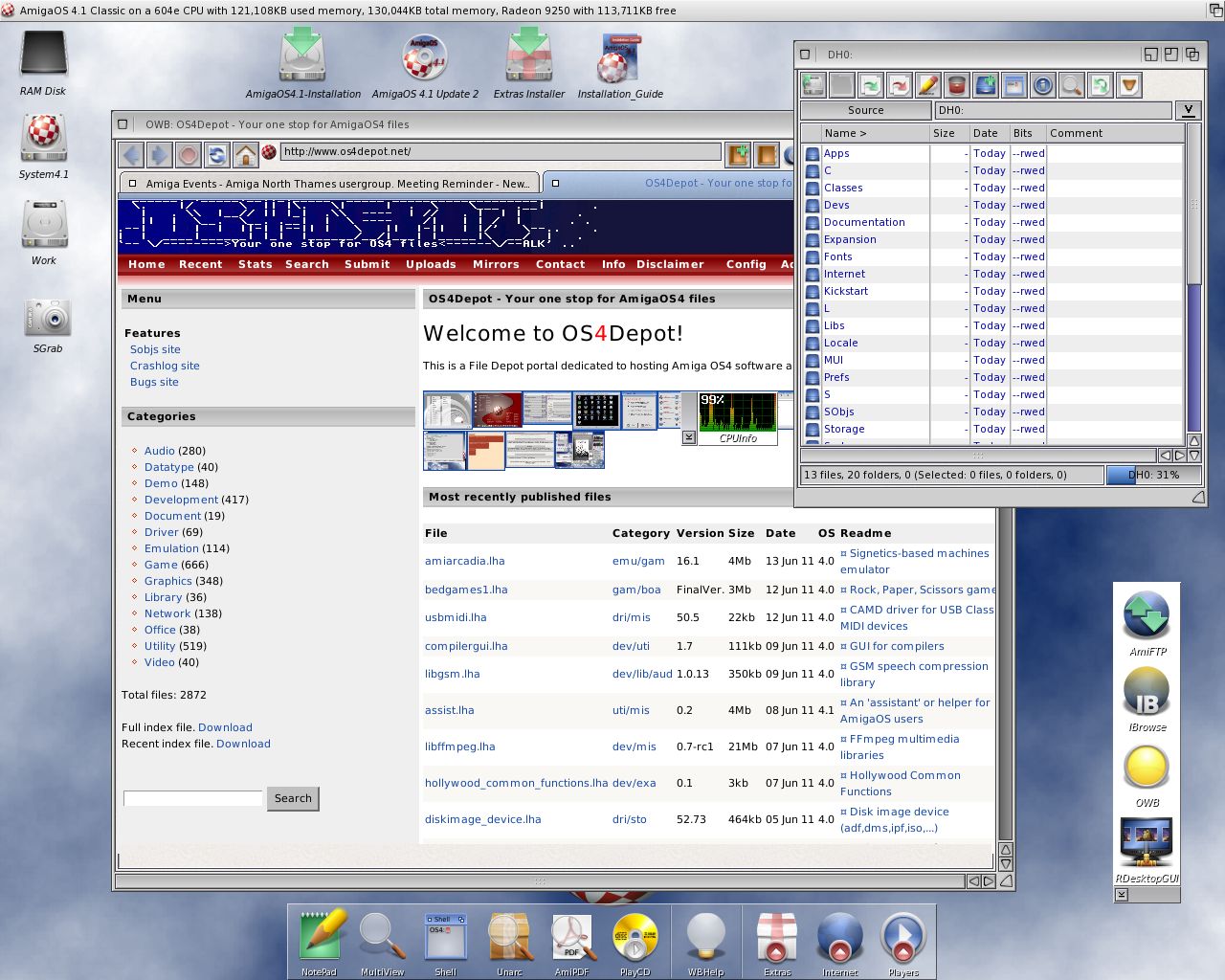Download the Full index file
1225x980 pixels.
point(225,727)
